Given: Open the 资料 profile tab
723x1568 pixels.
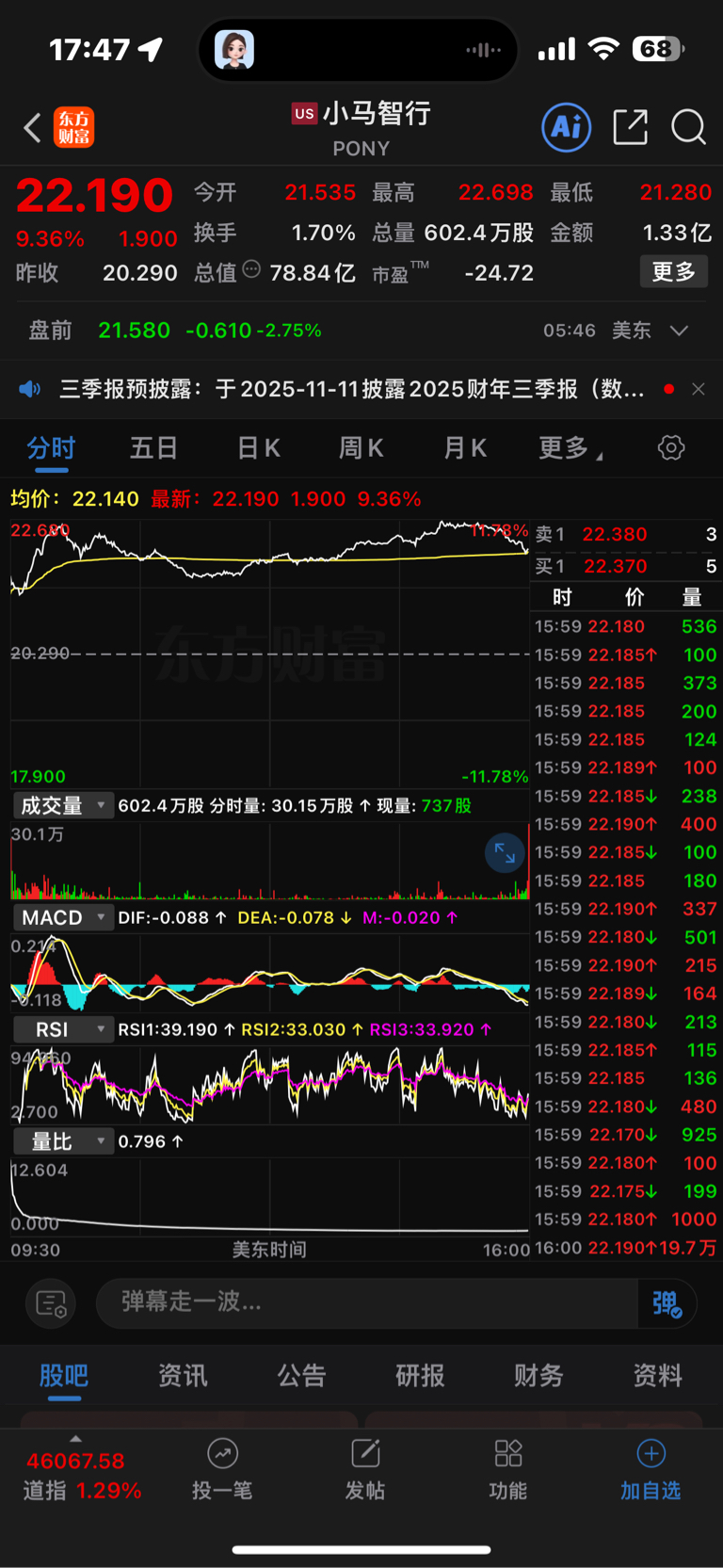Looking at the screenshot, I should pyautogui.click(x=657, y=1376).
